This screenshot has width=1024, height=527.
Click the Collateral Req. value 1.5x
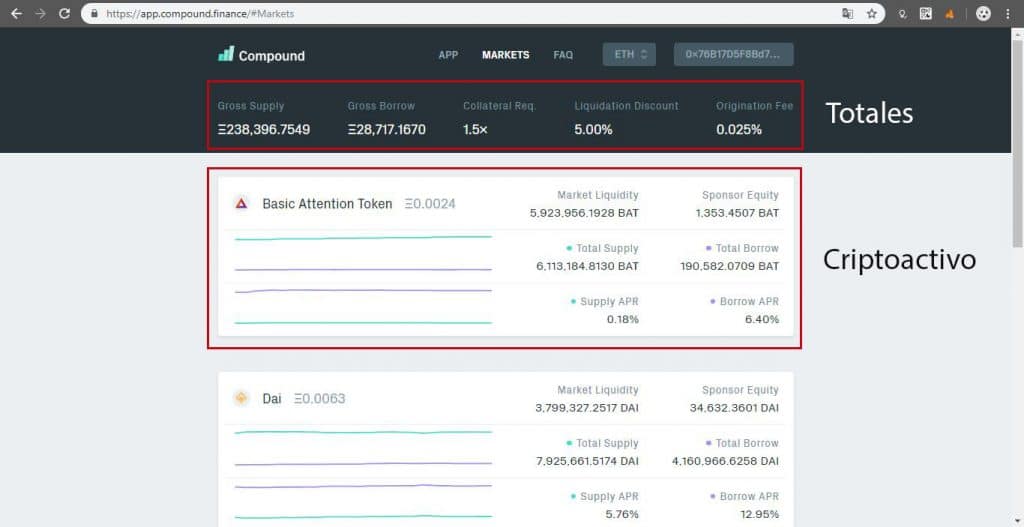point(475,129)
